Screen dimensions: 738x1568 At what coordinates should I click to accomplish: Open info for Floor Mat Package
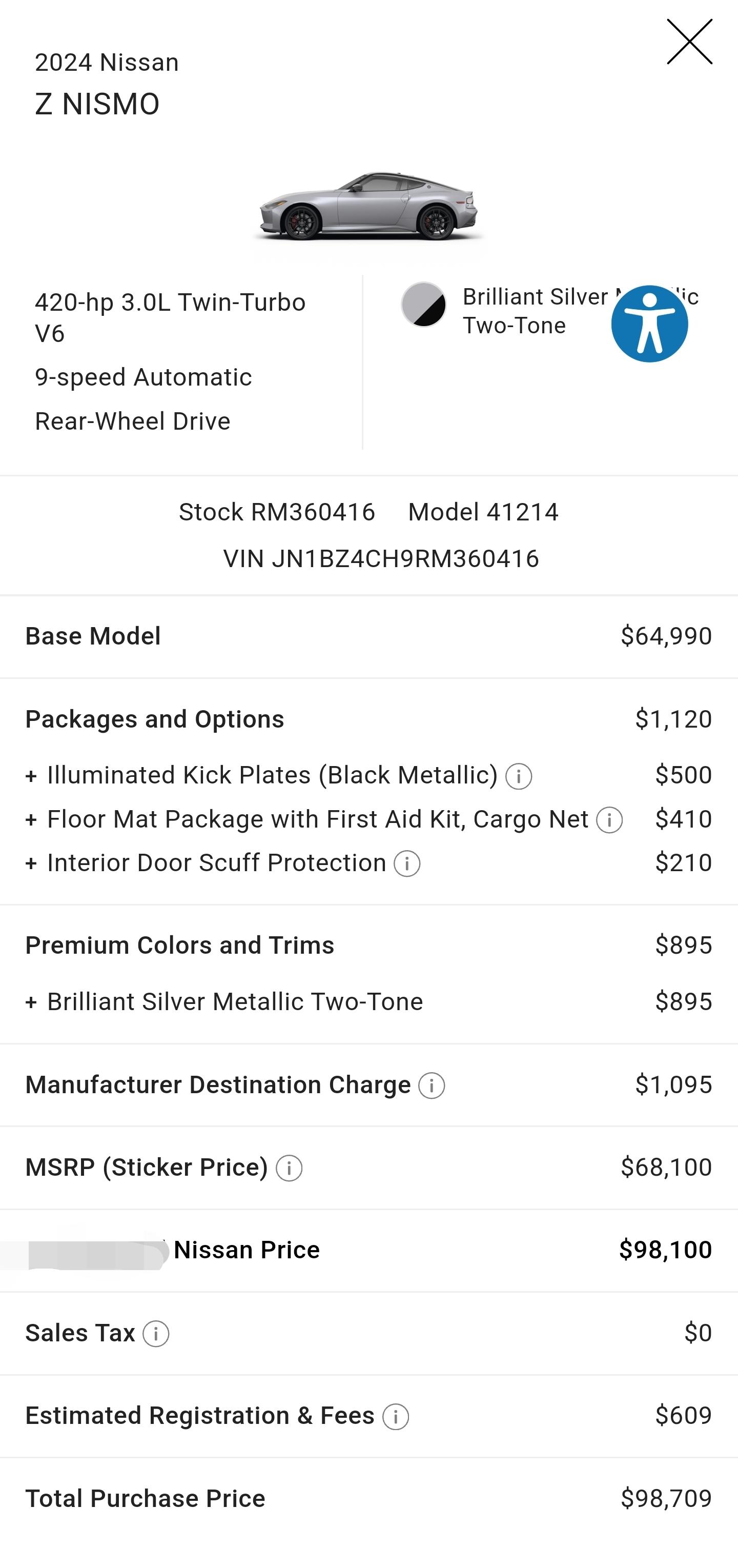[609, 820]
